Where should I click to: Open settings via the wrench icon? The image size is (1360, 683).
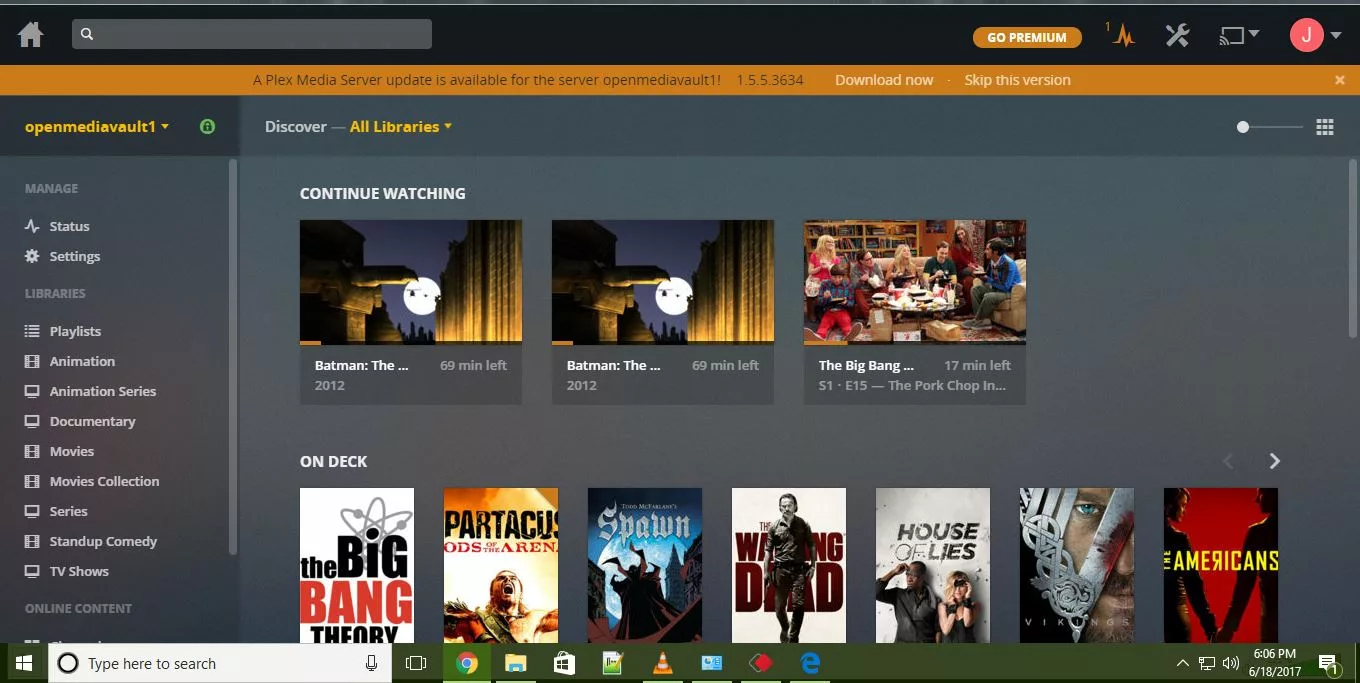(x=1177, y=34)
